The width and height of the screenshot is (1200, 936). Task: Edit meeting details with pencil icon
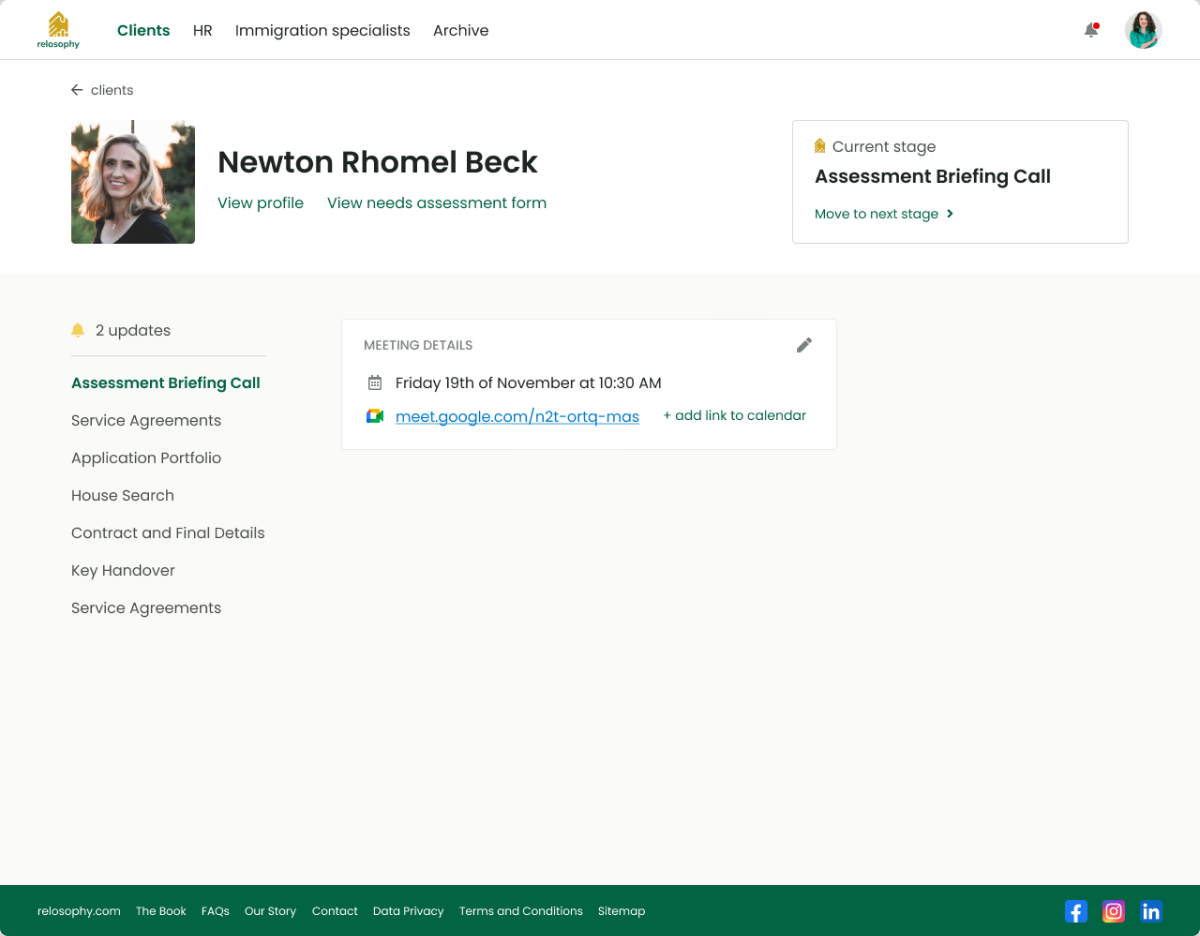804,345
